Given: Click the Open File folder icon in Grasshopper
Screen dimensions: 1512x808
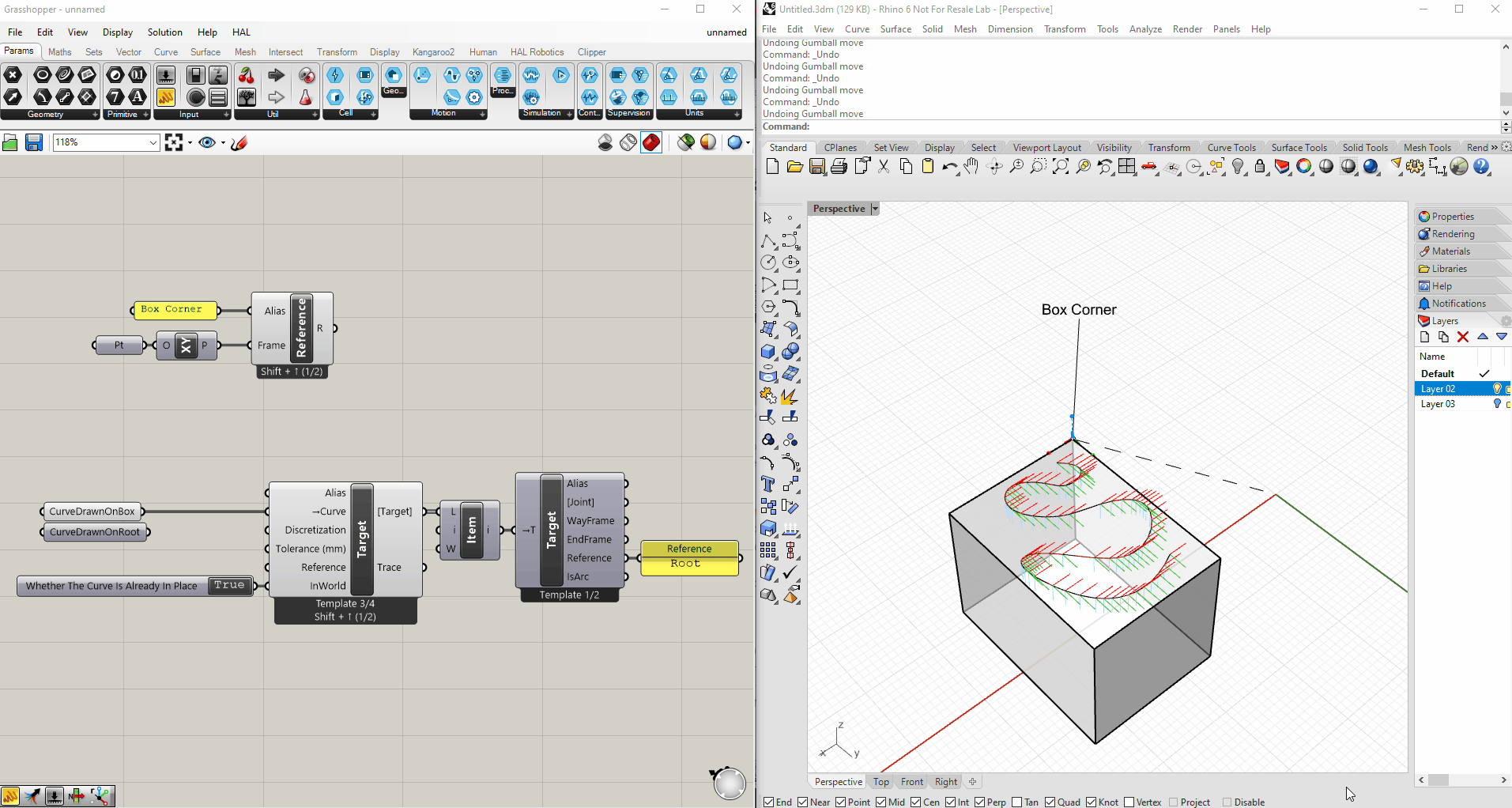Looking at the screenshot, I should click(10, 143).
